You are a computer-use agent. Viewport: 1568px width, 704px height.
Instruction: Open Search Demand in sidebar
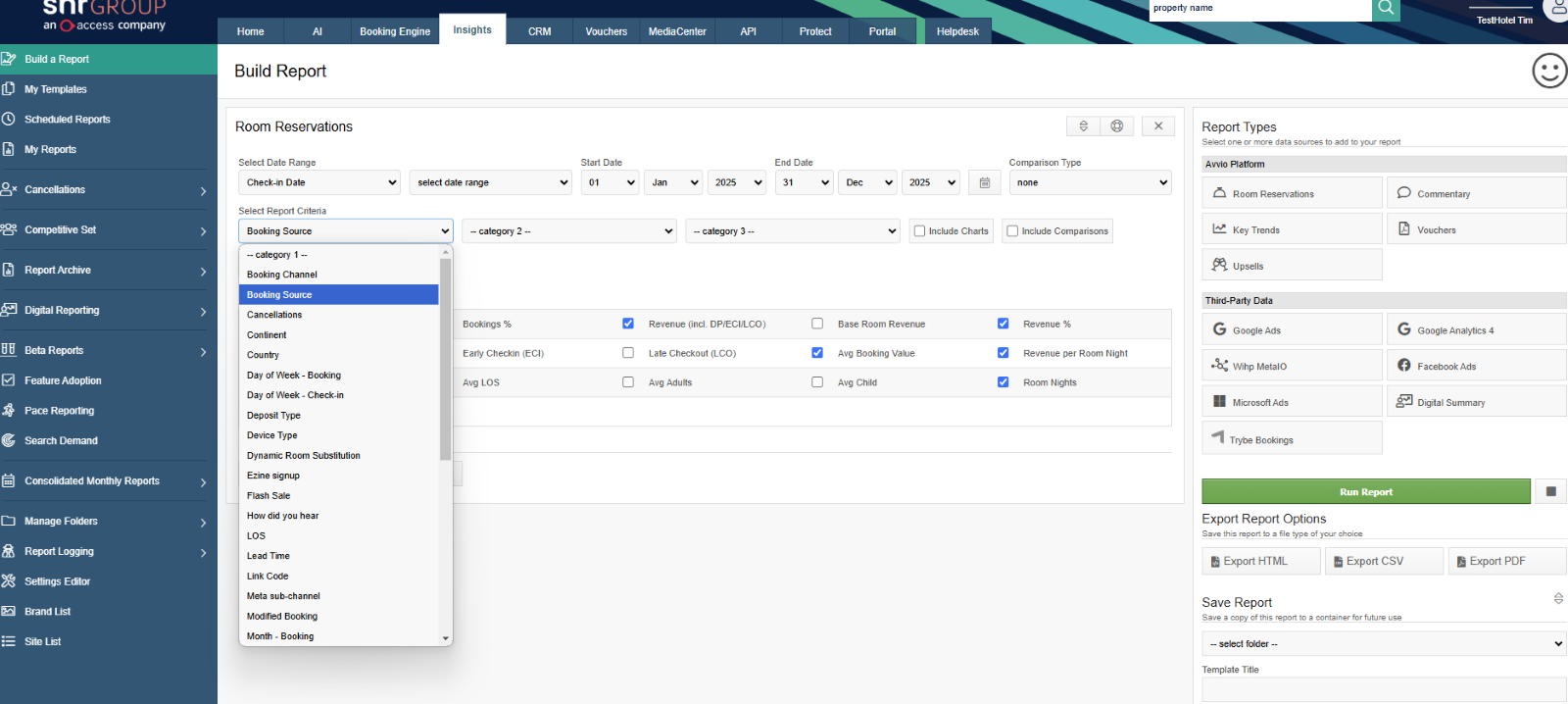[x=61, y=441]
